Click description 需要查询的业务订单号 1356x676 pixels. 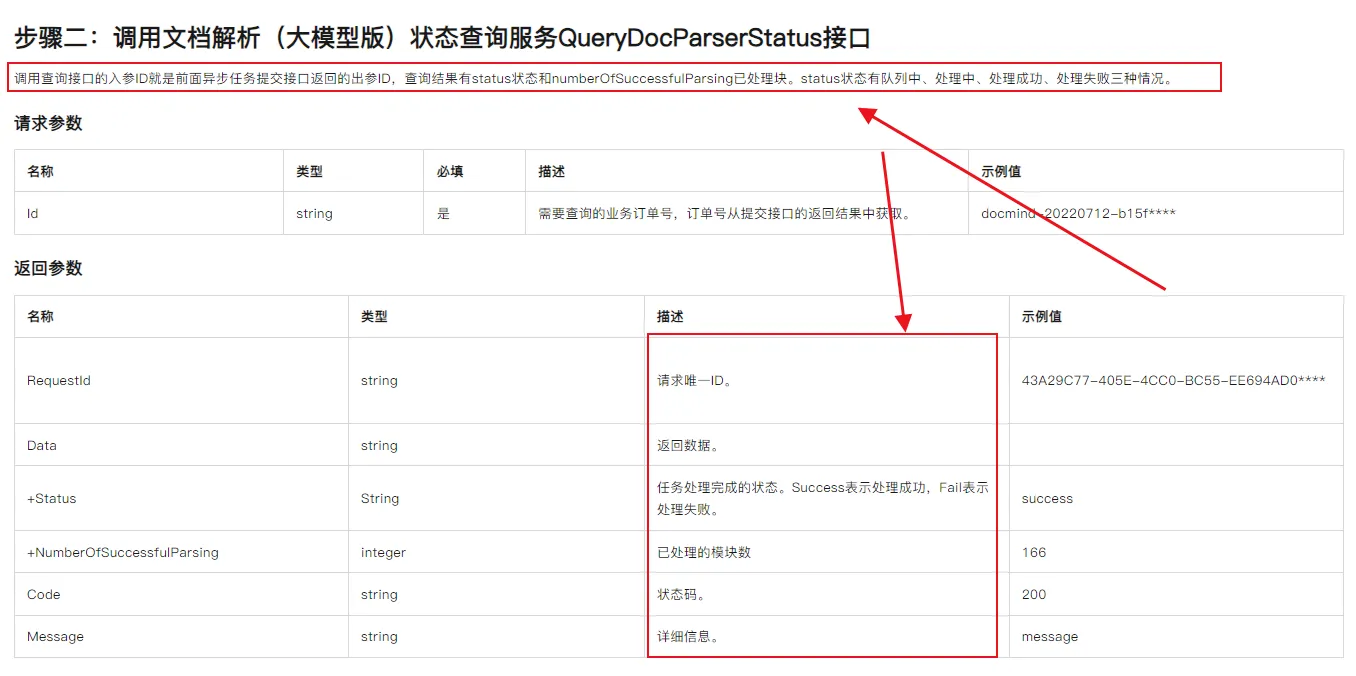tap(727, 213)
